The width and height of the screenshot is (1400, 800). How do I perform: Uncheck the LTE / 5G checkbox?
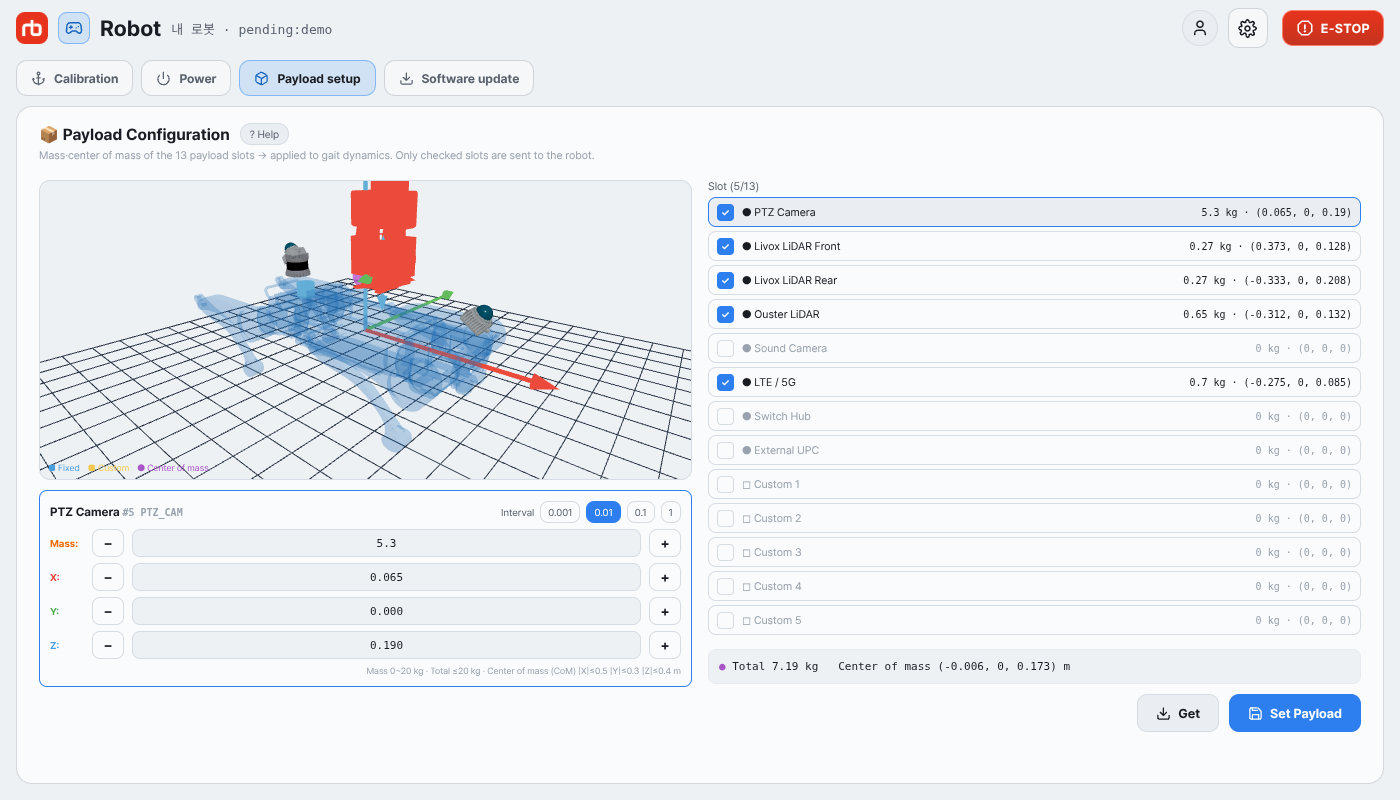pyautogui.click(x=726, y=382)
